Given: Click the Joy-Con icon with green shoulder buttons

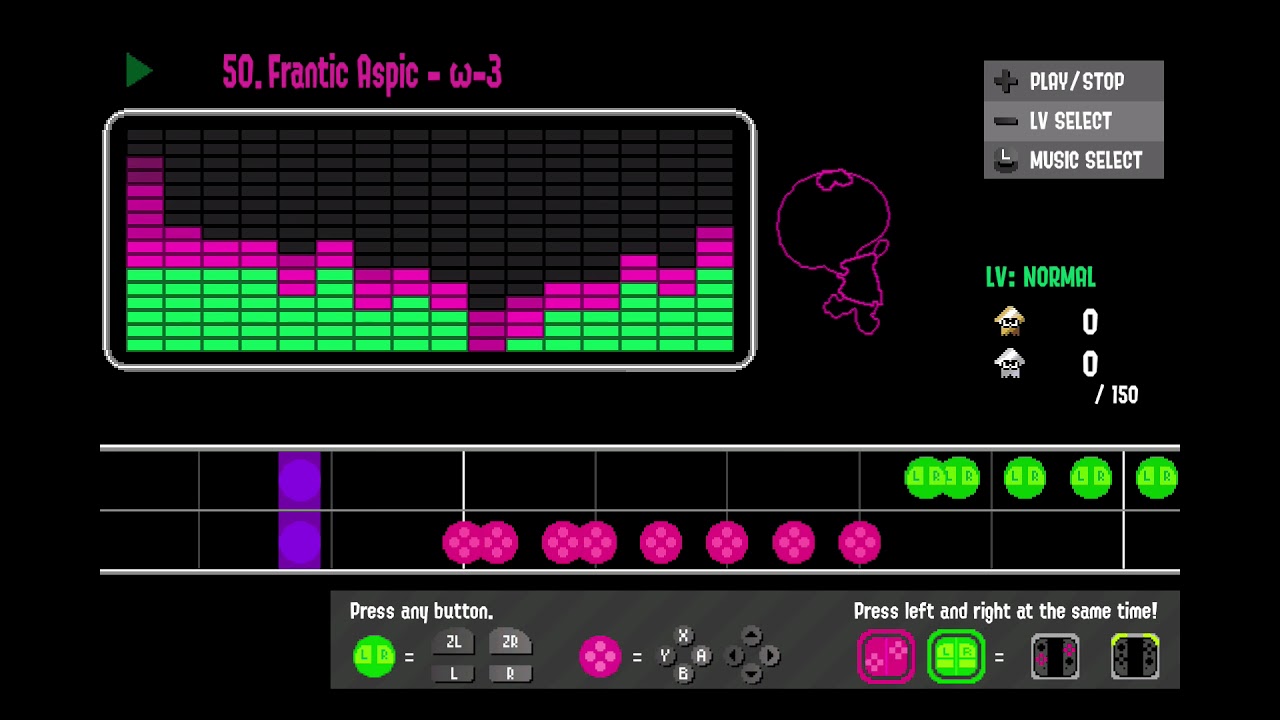Looking at the screenshot, I should tap(1135, 657).
